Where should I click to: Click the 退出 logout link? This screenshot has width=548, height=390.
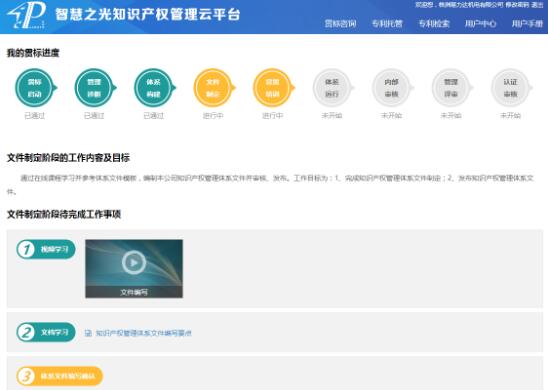click(x=537, y=5)
